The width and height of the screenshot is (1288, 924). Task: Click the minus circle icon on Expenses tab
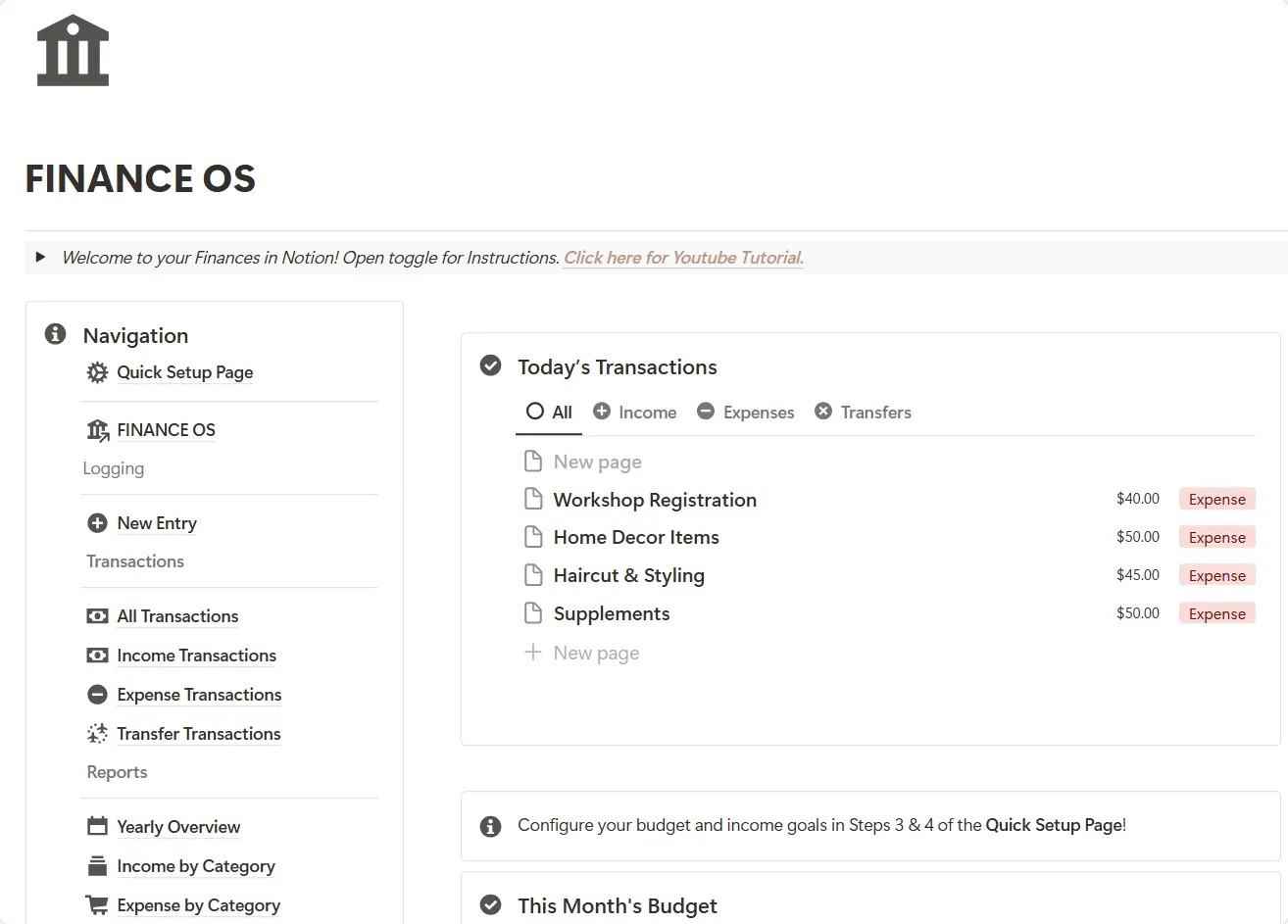click(706, 412)
